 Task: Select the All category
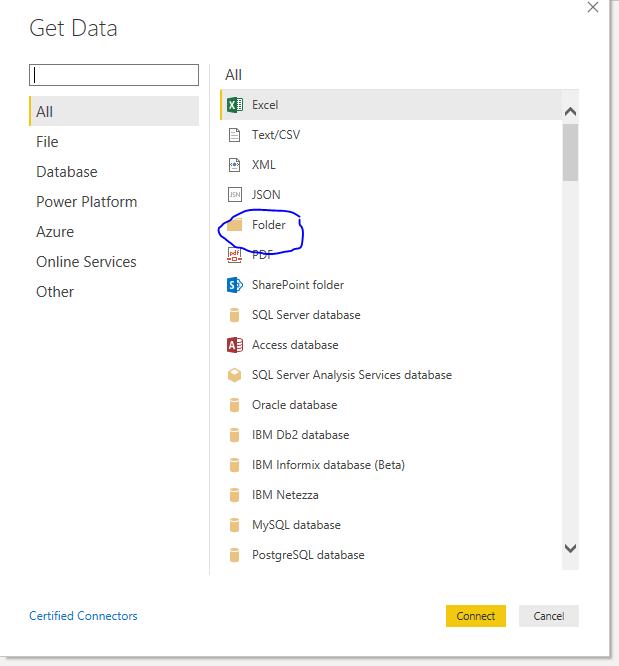(x=114, y=111)
